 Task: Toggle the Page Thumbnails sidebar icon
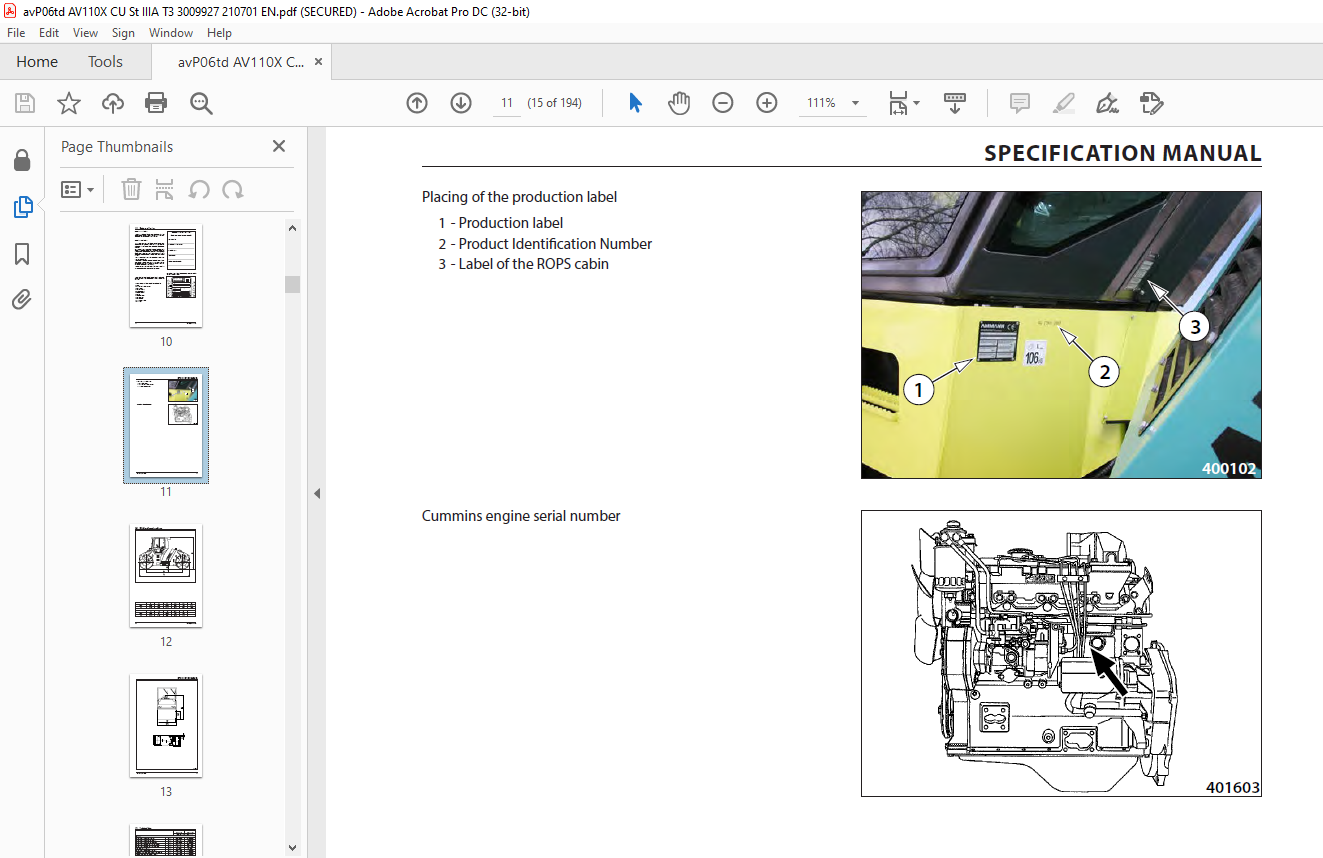[x=22, y=207]
